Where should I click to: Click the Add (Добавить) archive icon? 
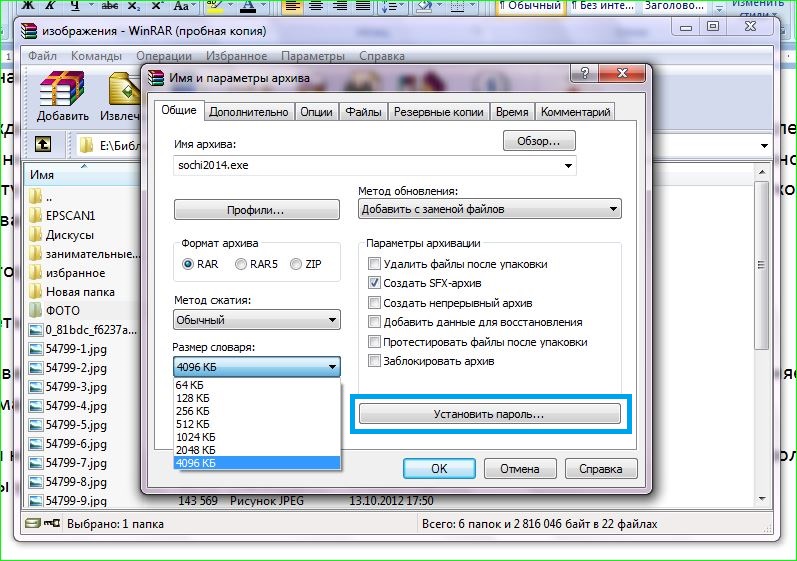coord(62,89)
